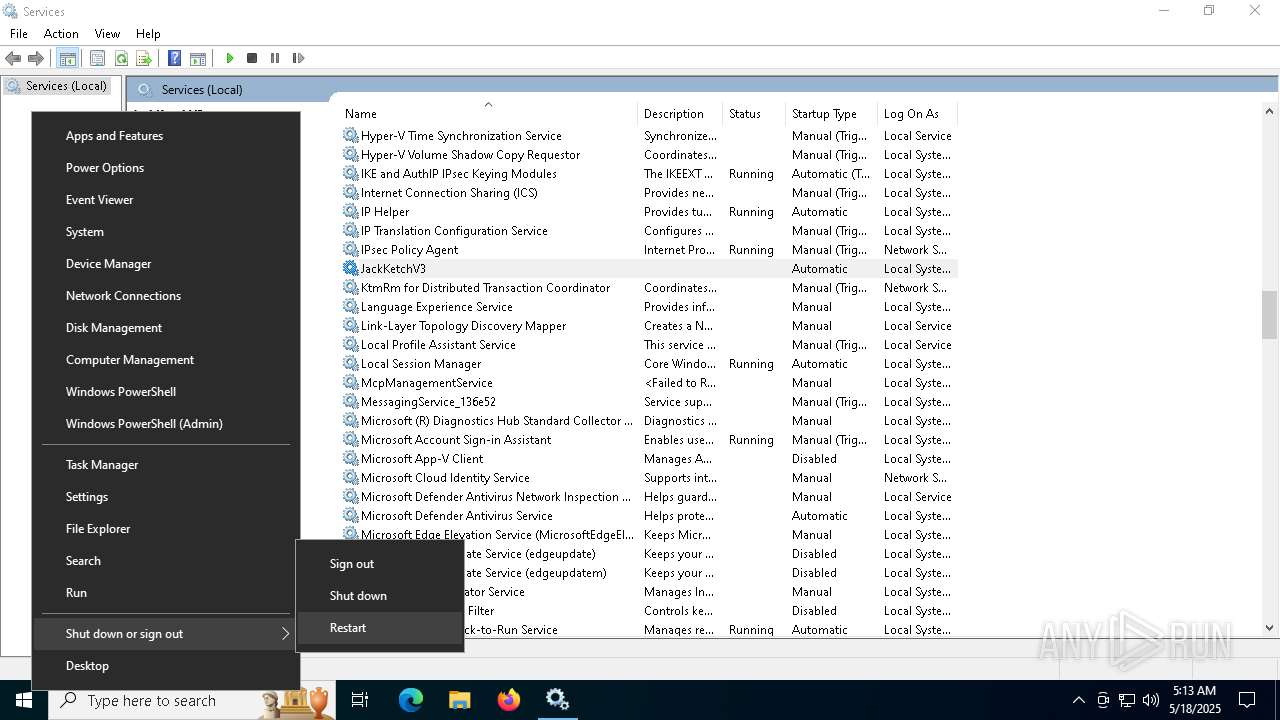
Task: Open the Action Center notification icon
Action: point(1247,700)
